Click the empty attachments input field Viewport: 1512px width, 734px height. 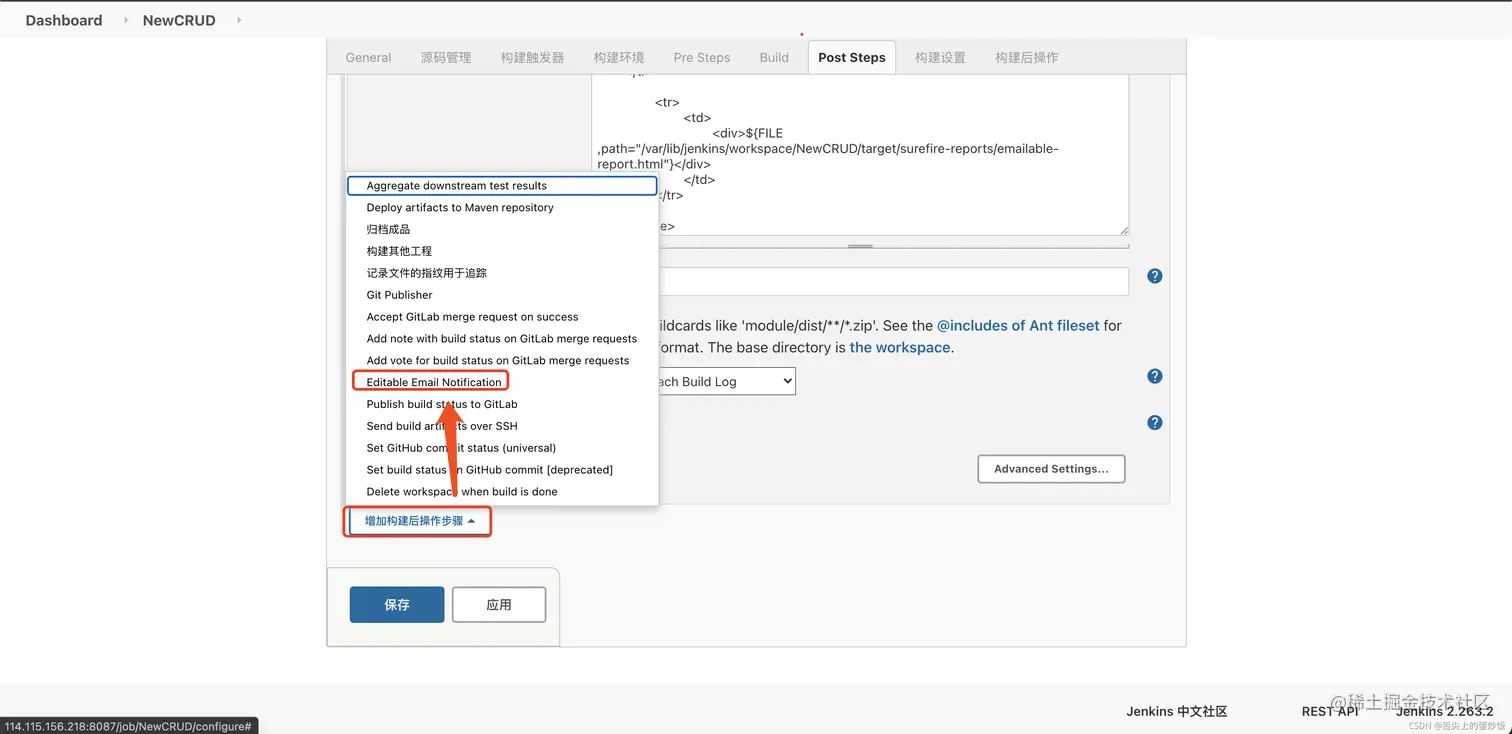[893, 281]
